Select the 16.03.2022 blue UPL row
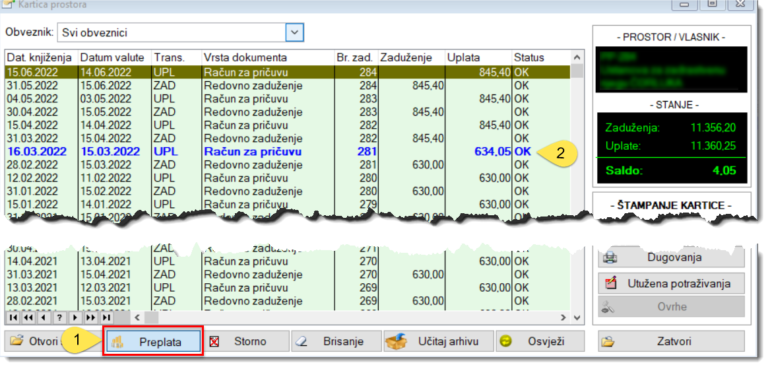Viewport: 768px width, 367px height. [288, 152]
